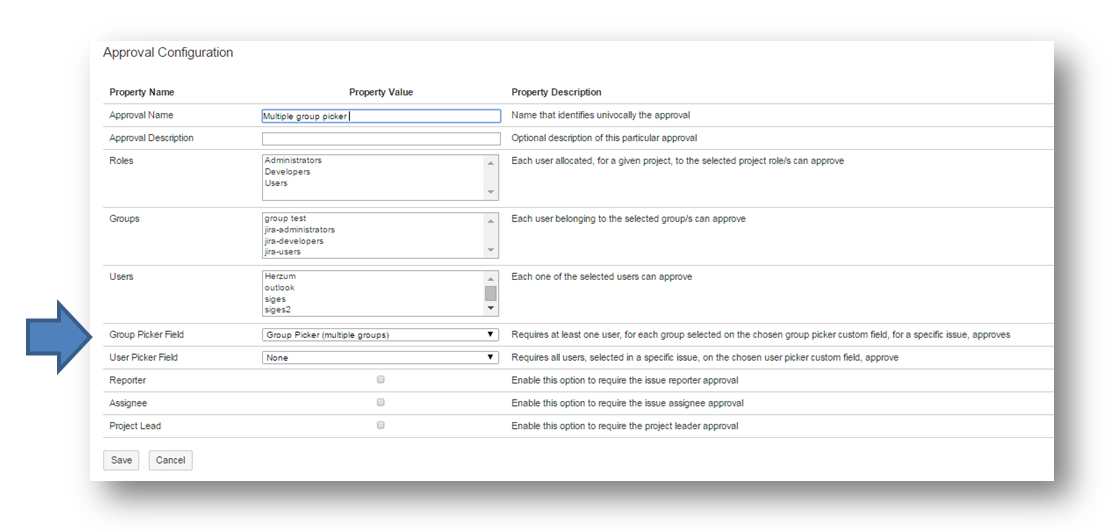Image resolution: width=1113 pixels, height=532 pixels.
Task: Select Herzum in the Users list
Action: tap(280, 276)
